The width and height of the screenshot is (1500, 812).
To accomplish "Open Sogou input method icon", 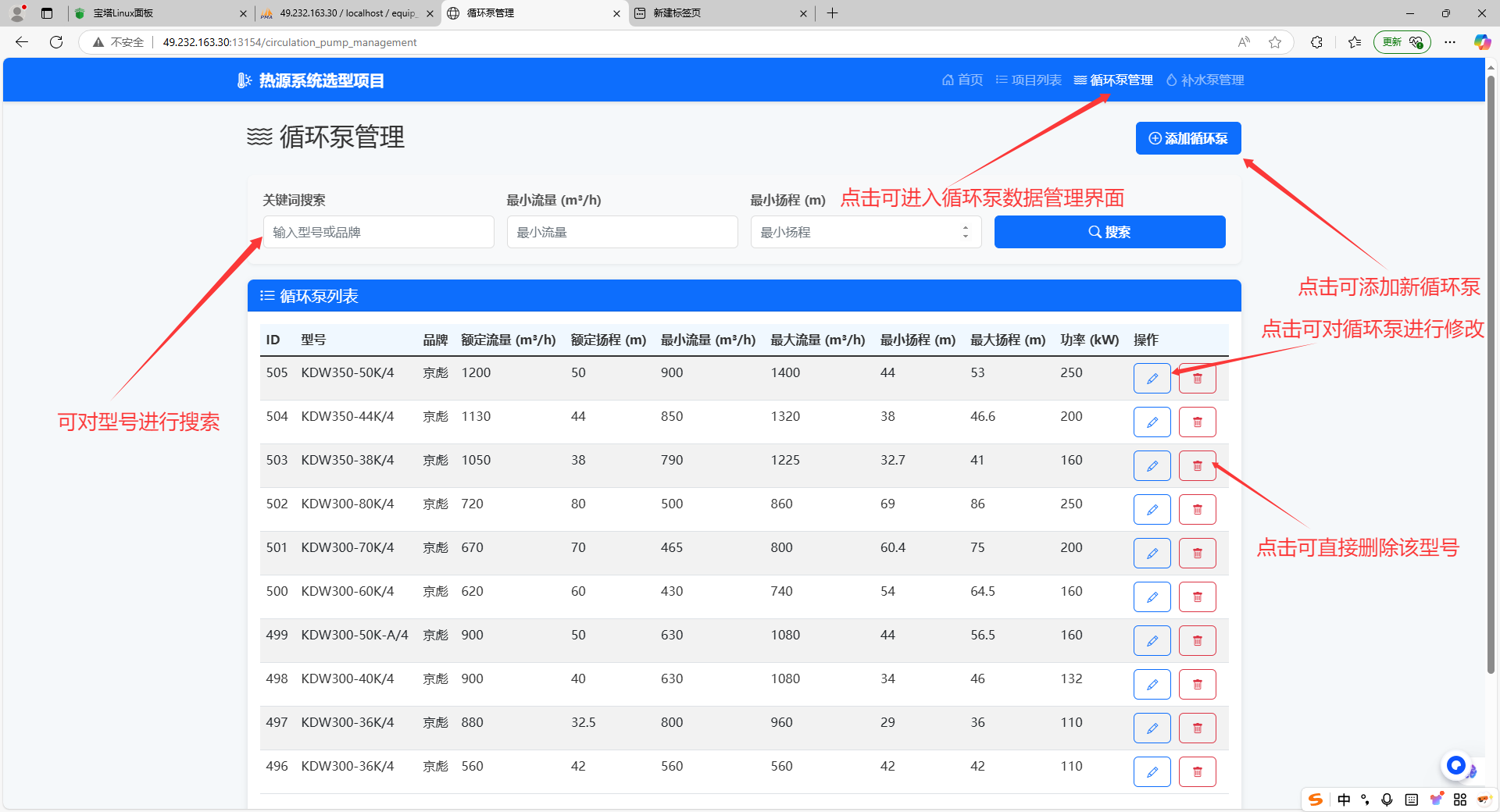I will (x=1316, y=800).
